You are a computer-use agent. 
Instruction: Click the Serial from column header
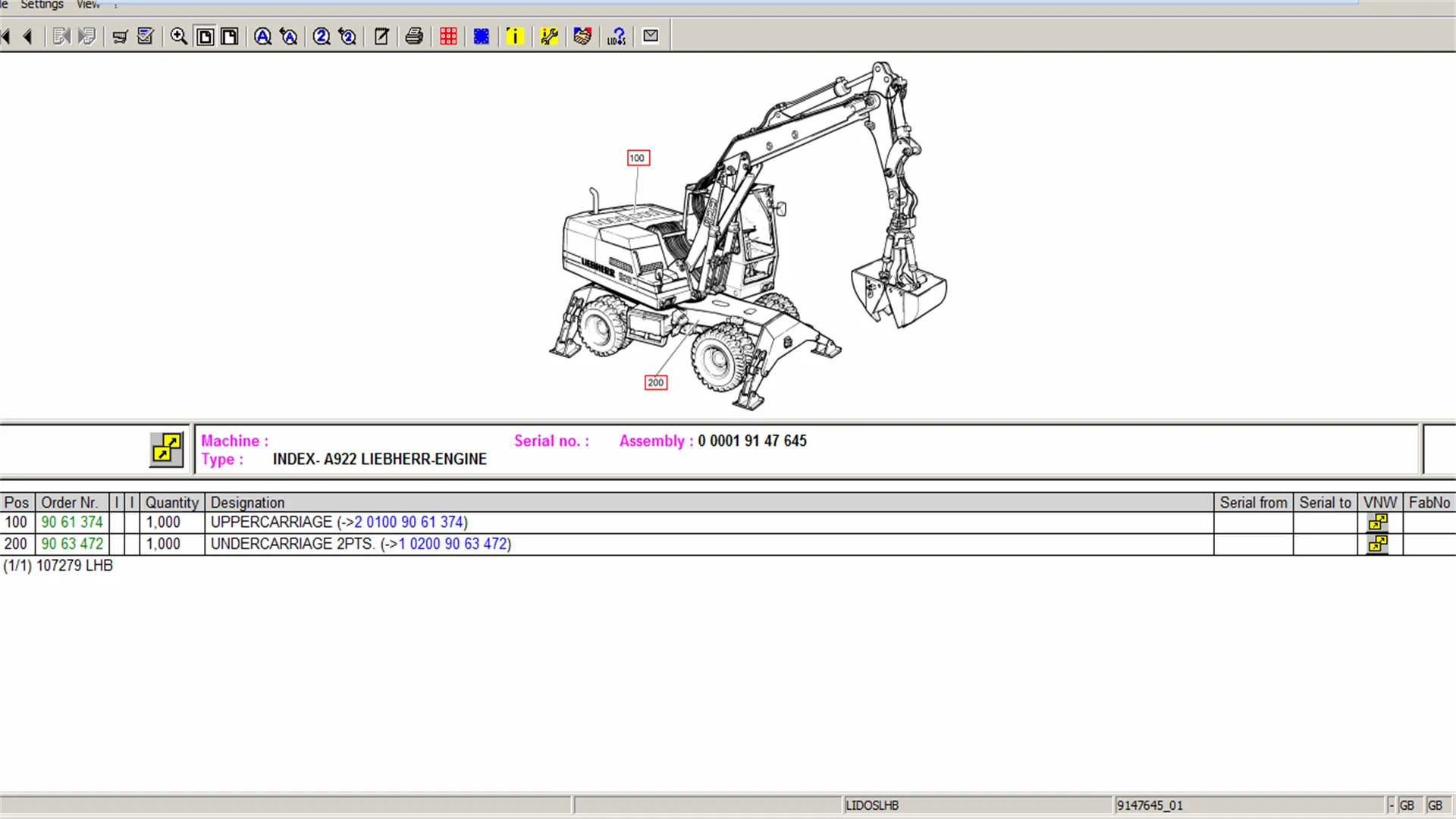coord(1254,503)
